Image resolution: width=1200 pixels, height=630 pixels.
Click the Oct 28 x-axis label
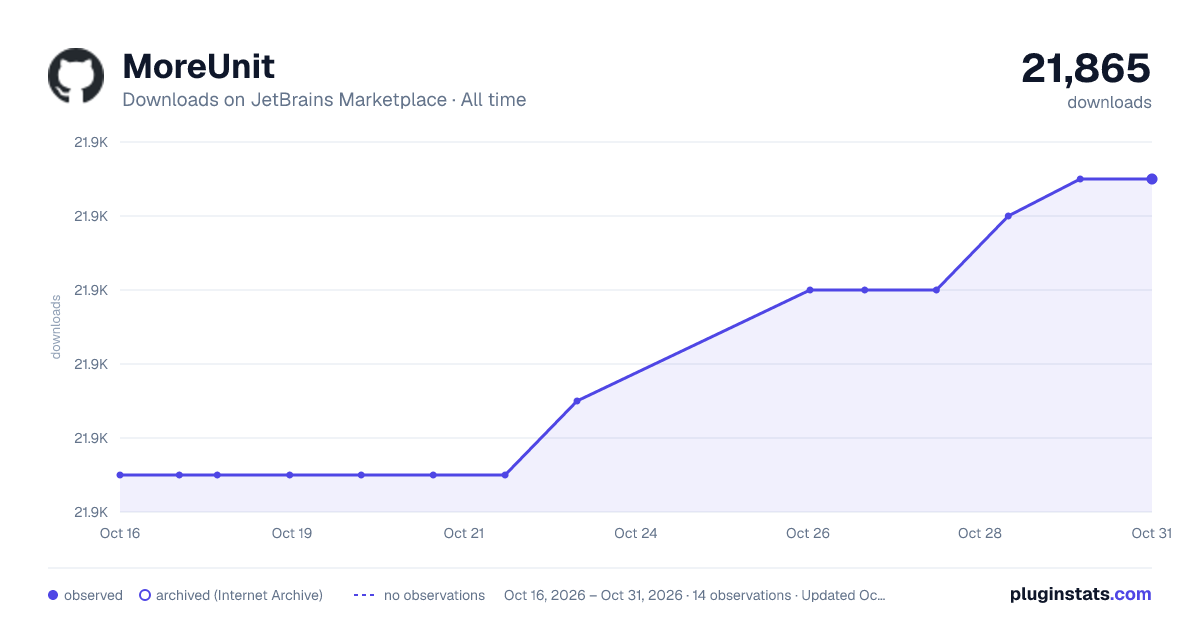point(980,533)
